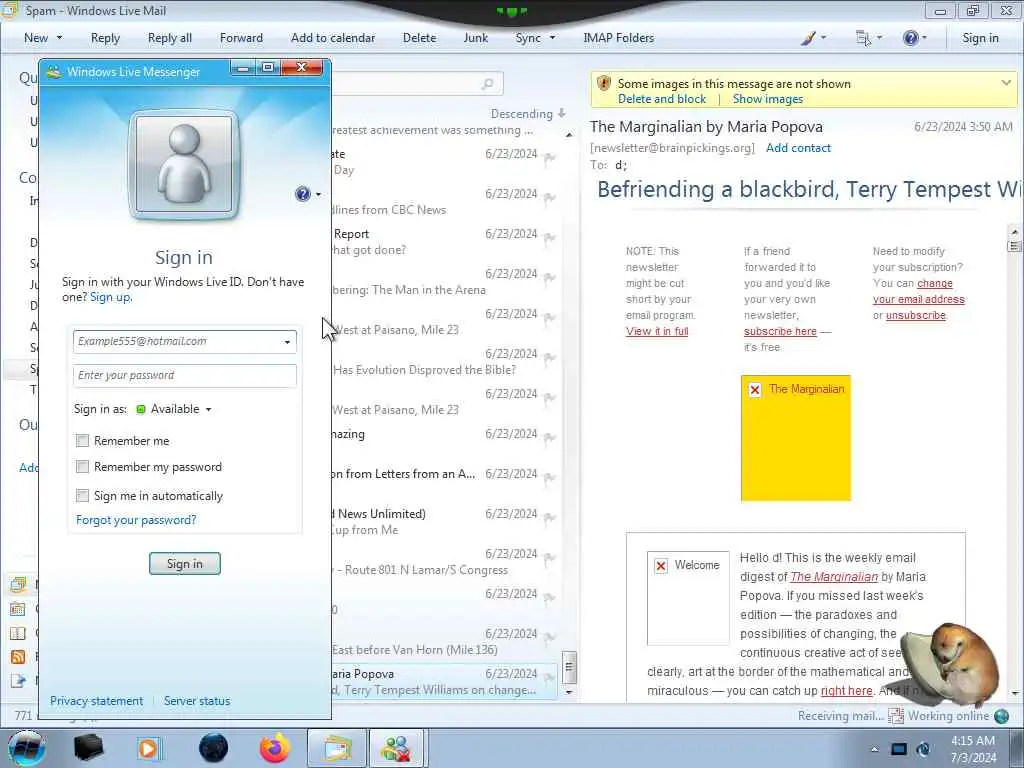Click the search magnifier icon in message list
The height and width of the screenshot is (768, 1024).
[487, 84]
